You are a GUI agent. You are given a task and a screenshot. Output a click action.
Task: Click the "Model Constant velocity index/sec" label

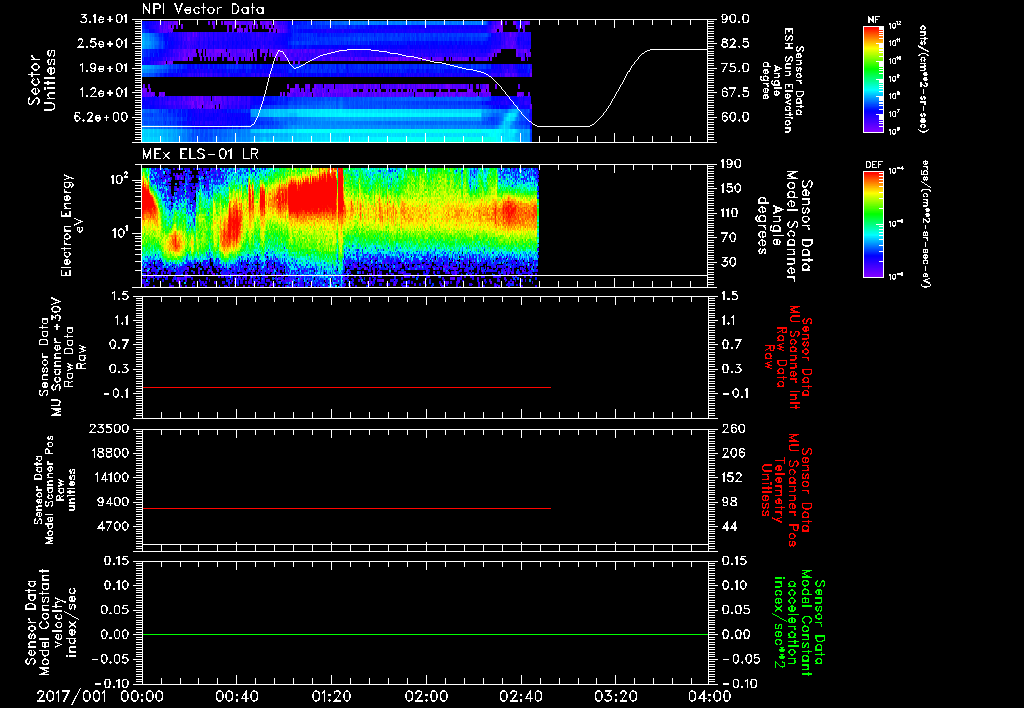(x=51, y=622)
